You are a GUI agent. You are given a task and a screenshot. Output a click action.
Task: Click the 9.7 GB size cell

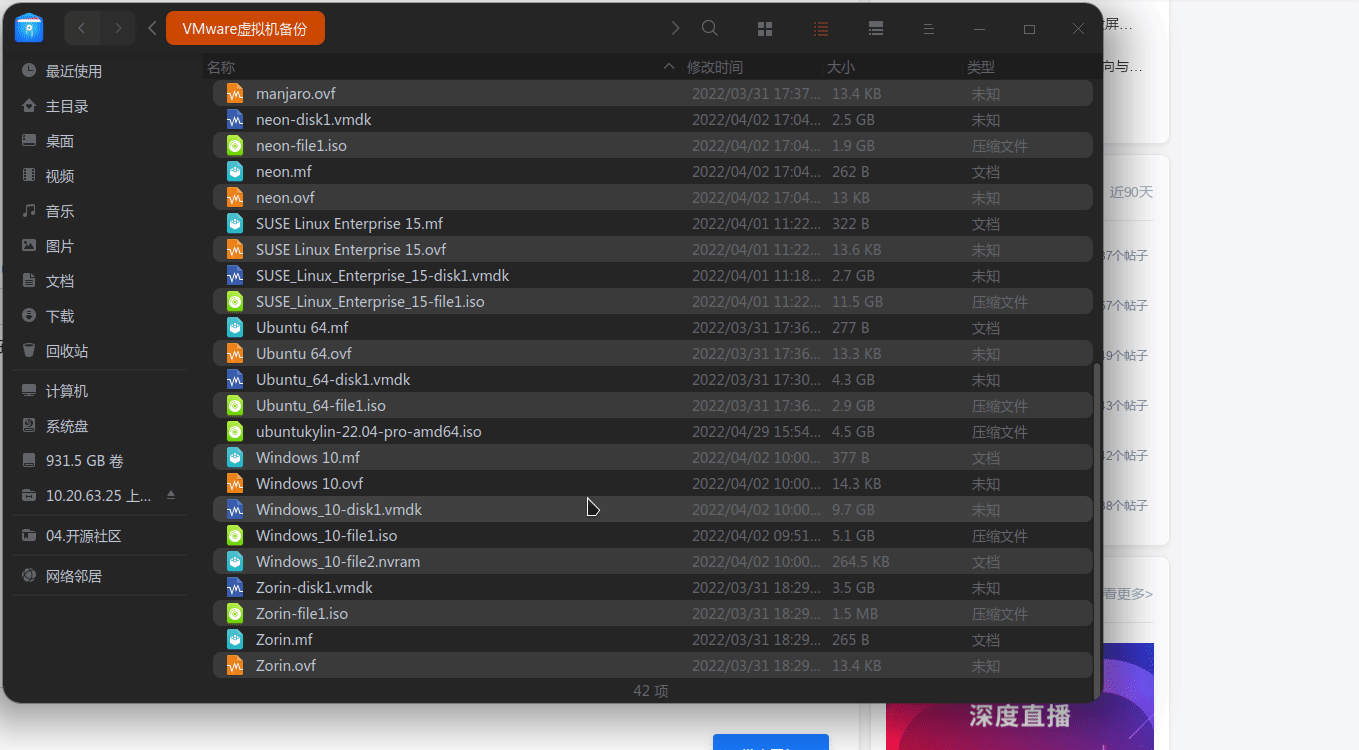click(x=853, y=509)
